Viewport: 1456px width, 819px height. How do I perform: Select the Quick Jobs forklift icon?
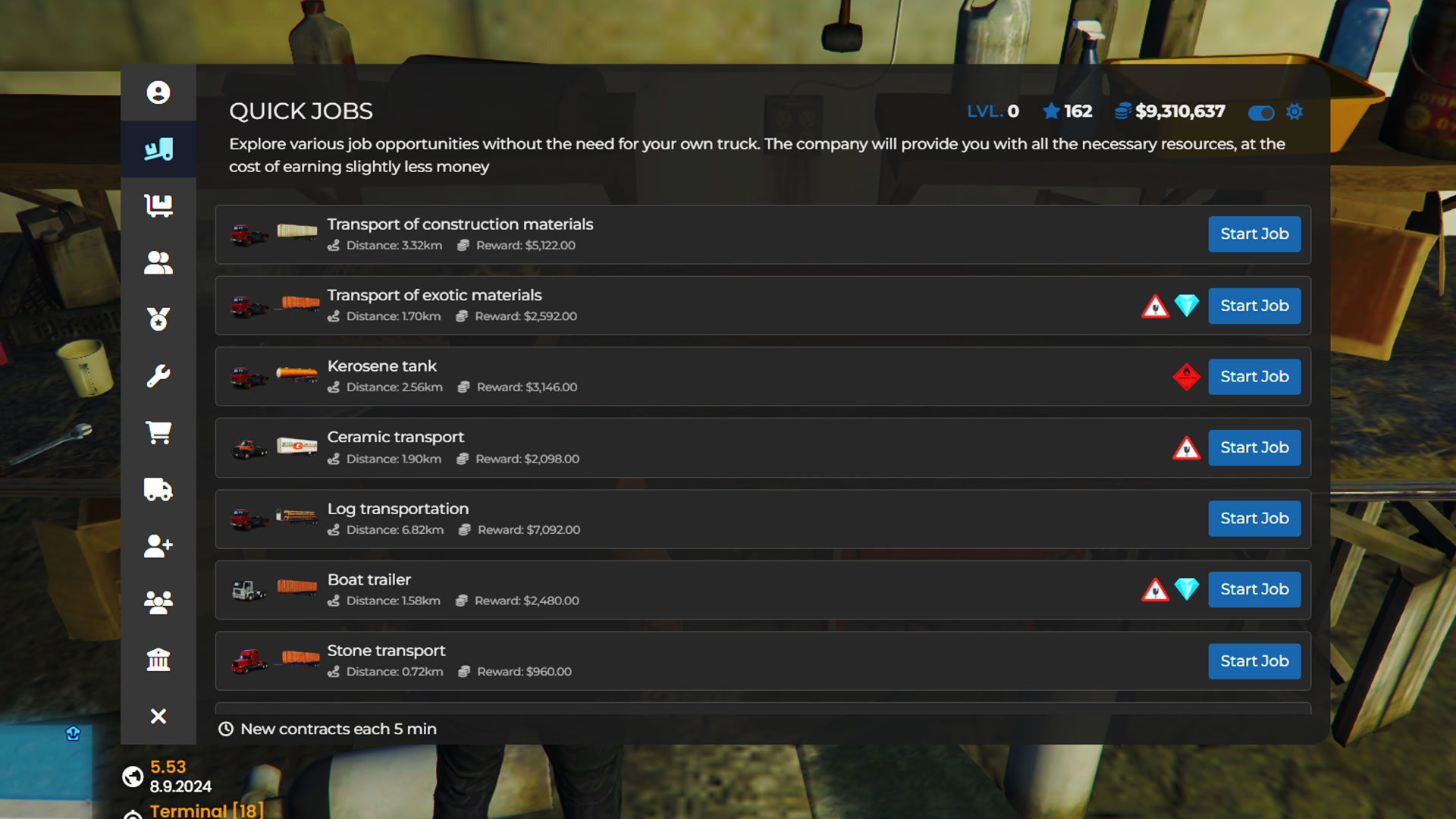pyautogui.click(x=158, y=149)
